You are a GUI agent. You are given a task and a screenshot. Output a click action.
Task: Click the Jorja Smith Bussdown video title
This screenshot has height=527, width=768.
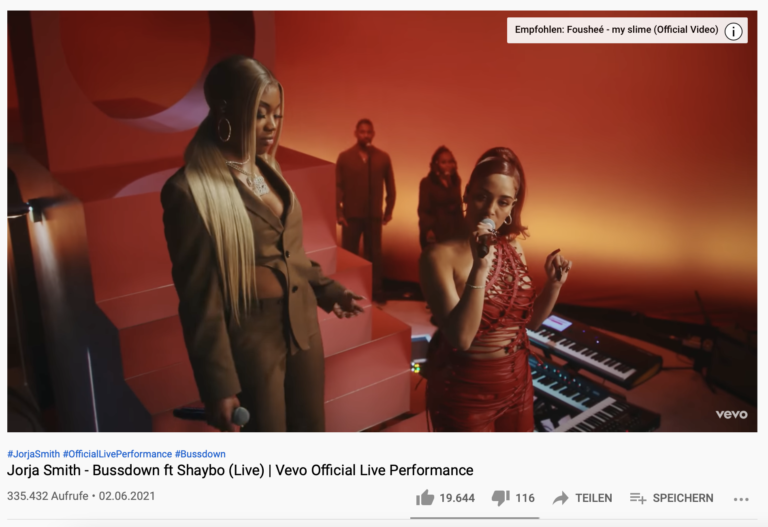click(x=240, y=470)
